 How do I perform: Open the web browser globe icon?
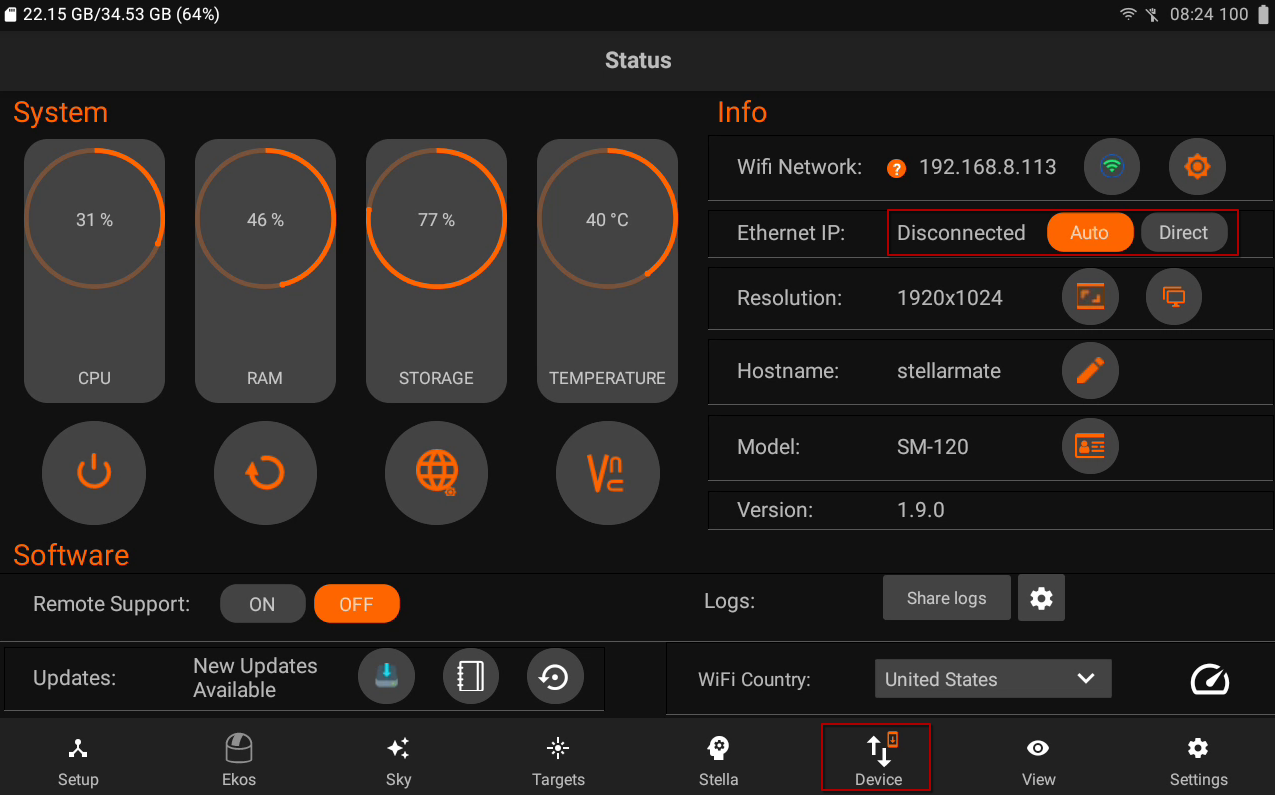(436, 473)
